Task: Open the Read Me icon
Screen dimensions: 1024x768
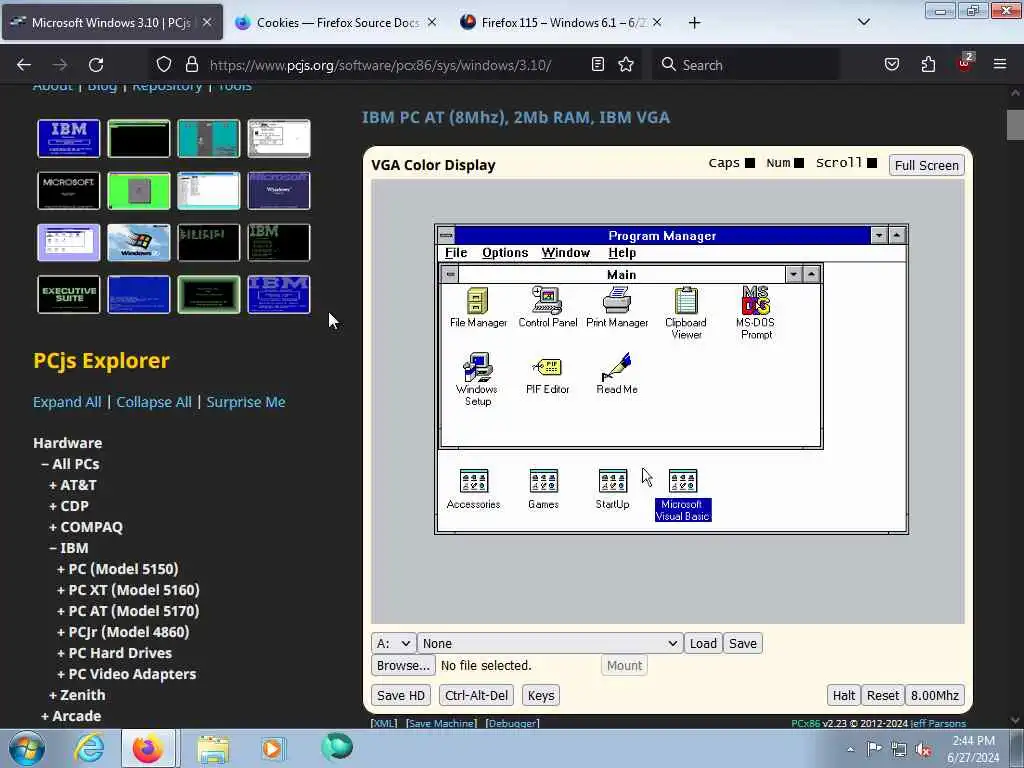Action: point(616,375)
